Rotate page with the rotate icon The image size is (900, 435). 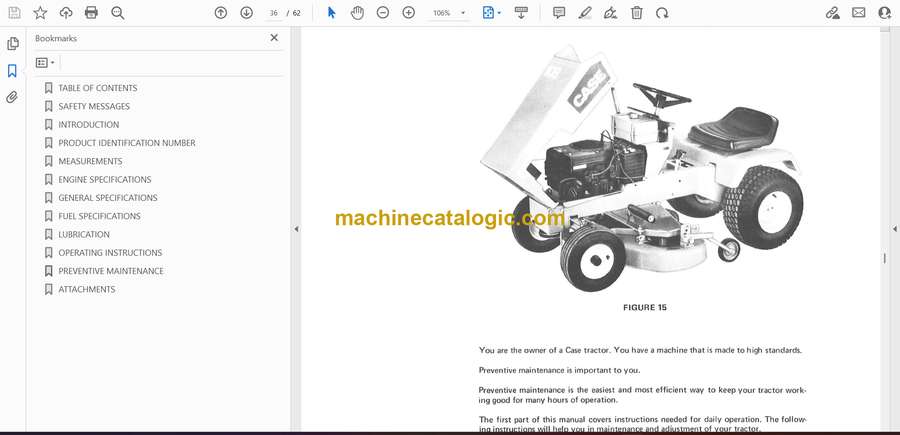tap(662, 13)
